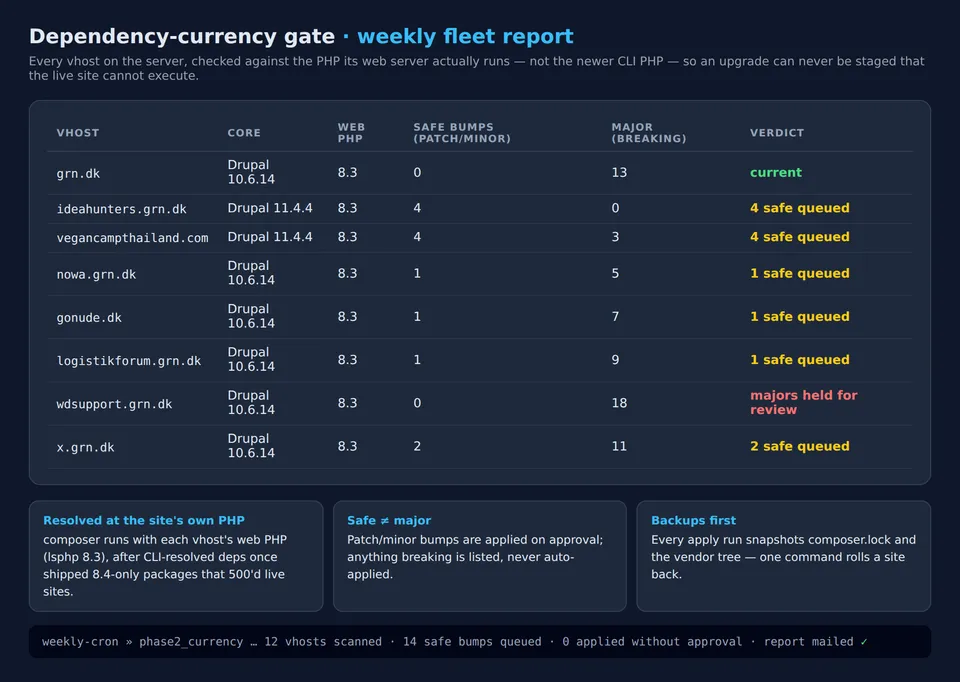Click safe bumps value 0 for wdsupport.grn.dk

(x=417, y=403)
